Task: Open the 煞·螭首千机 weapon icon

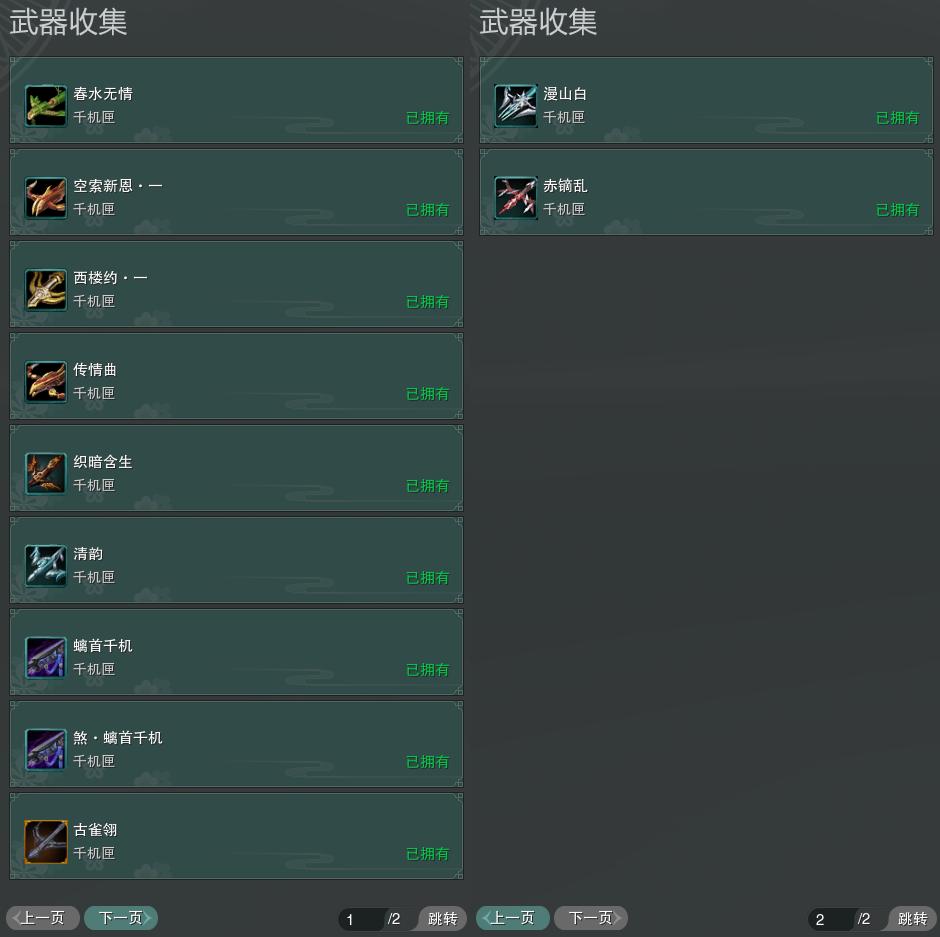Action: (46, 750)
